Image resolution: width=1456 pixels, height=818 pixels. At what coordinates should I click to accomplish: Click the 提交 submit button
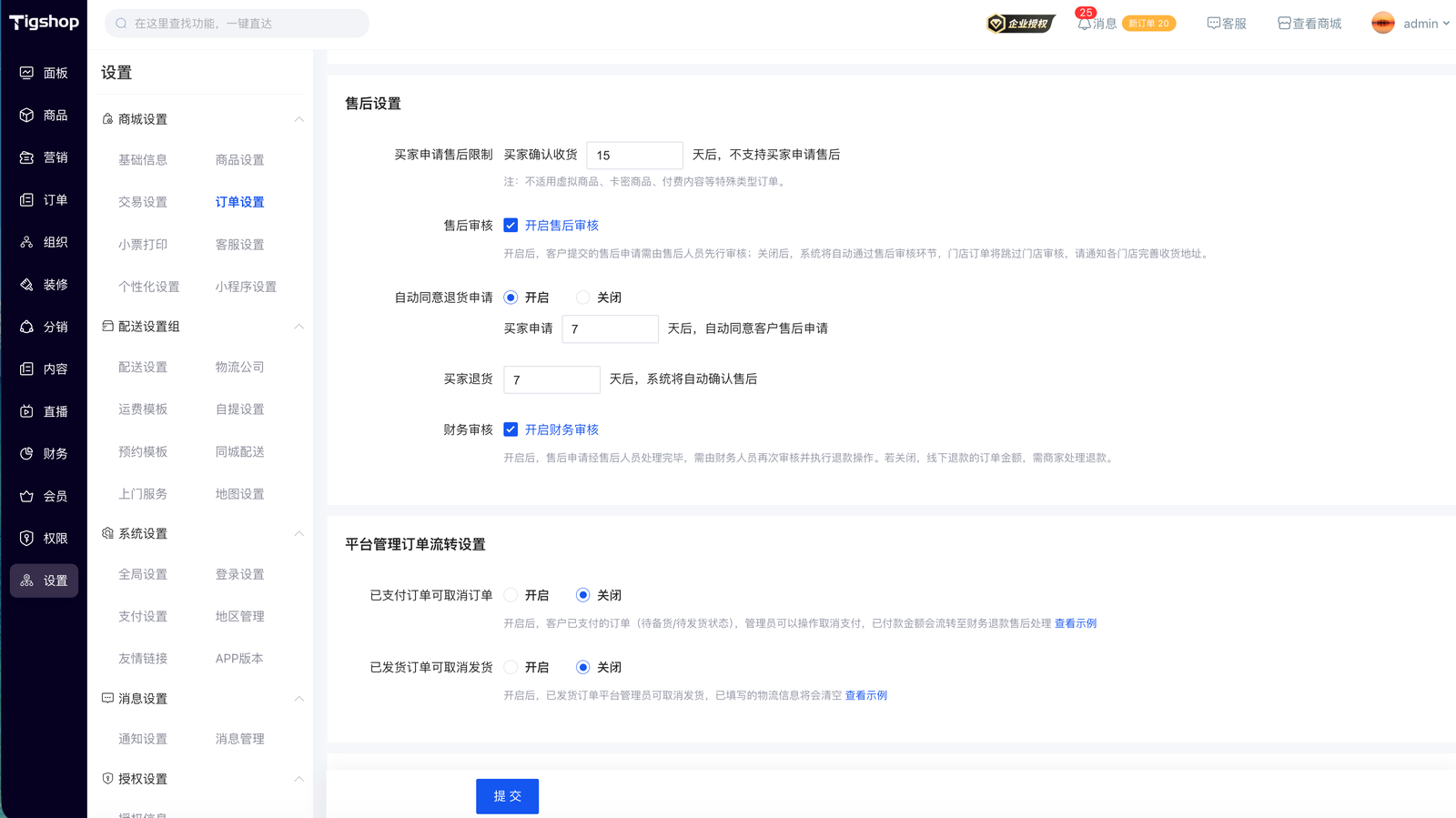(507, 796)
